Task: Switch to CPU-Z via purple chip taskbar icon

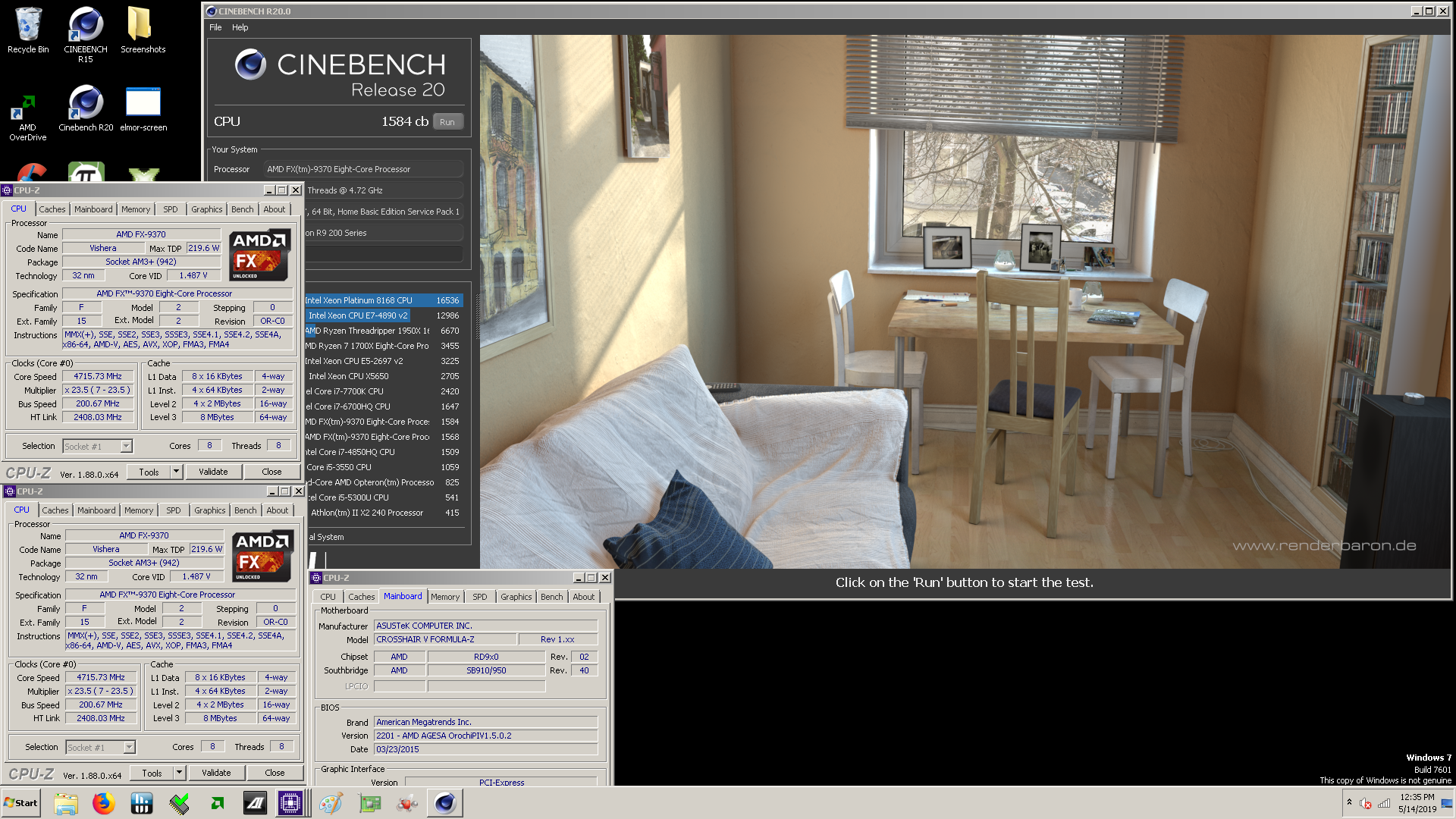Action: point(290,803)
